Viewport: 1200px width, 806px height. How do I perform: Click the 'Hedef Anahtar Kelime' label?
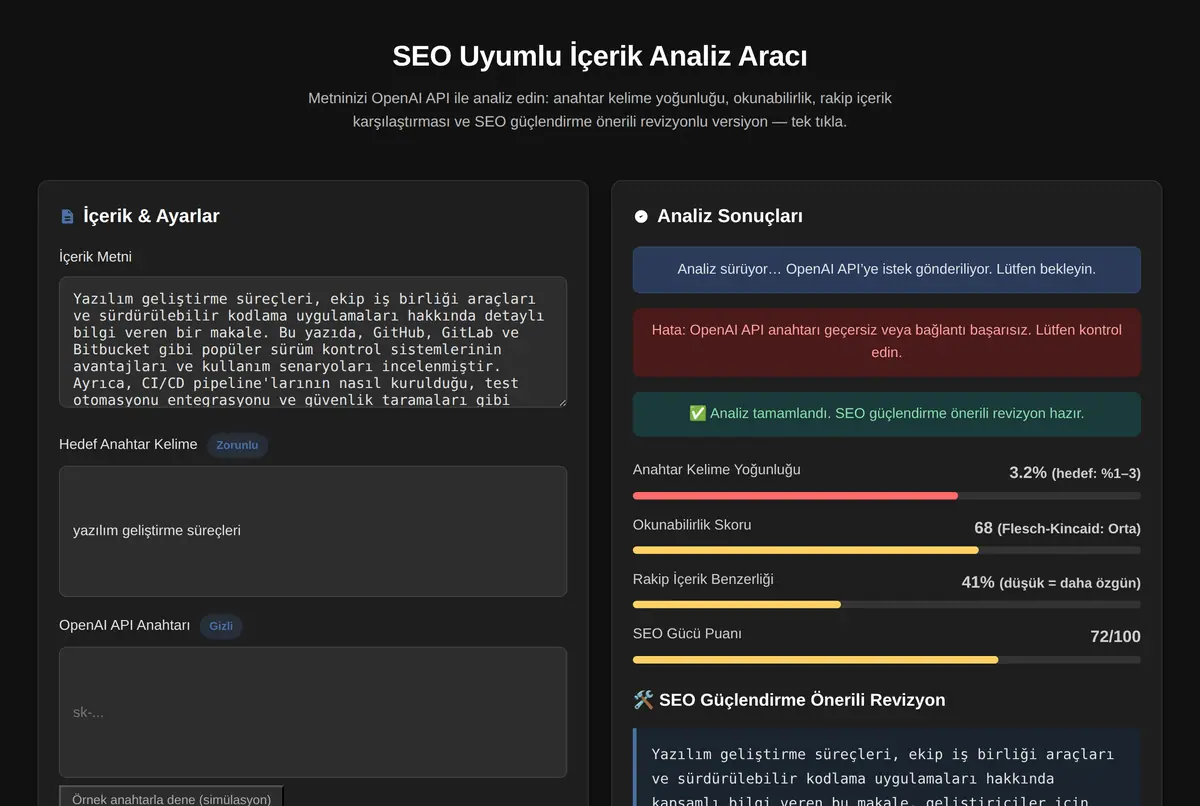tap(128, 444)
